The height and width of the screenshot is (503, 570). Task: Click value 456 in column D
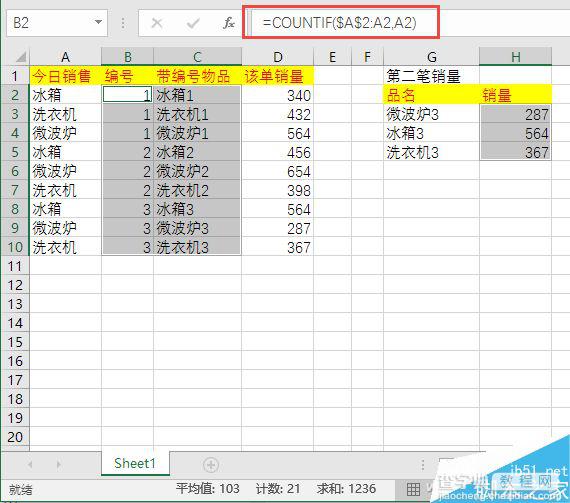278,152
